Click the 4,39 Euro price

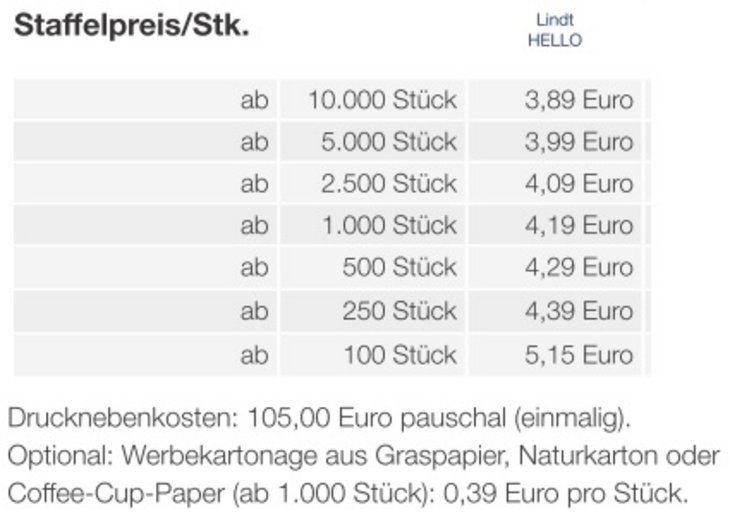[x=578, y=311]
